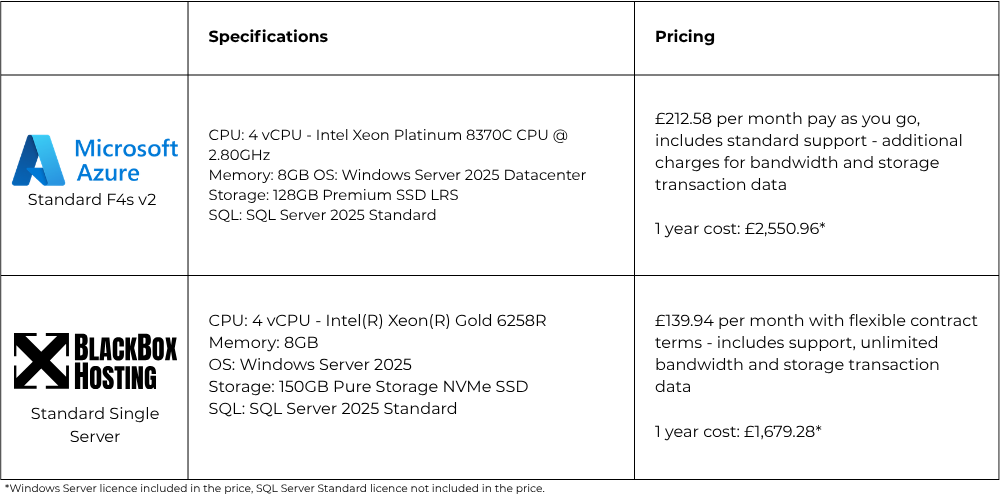Select the Specifications column header
This screenshot has width=1000, height=500.
click(268, 37)
